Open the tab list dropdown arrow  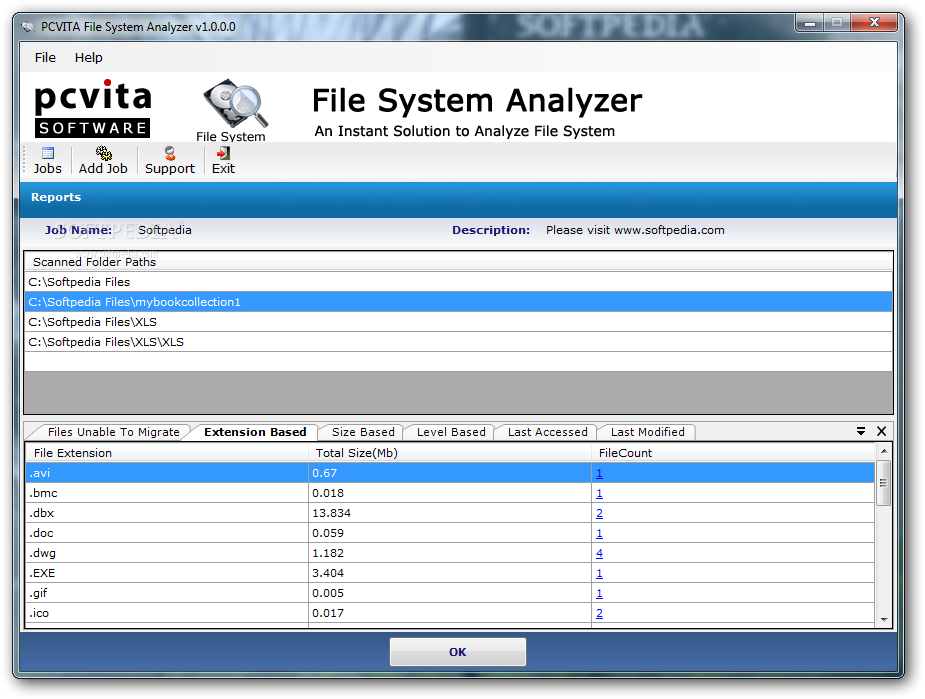click(x=861, y=431)
